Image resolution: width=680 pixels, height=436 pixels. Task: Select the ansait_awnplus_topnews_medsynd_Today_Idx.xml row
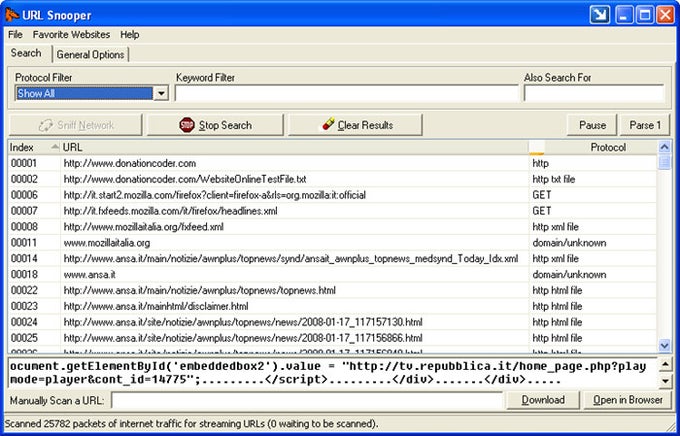click(x=332, y=259)
